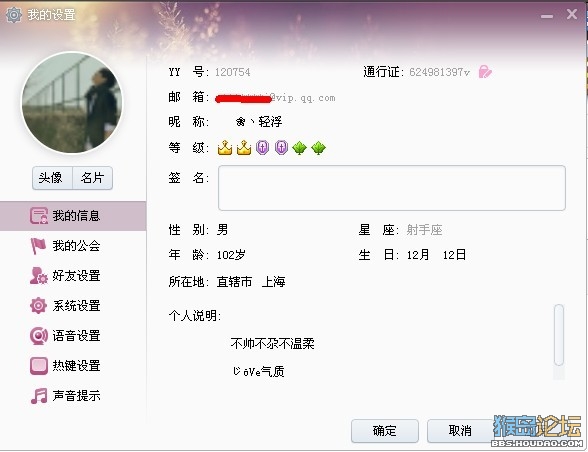This screenshot has width=588, height=452.
Task: Click the 系统设置 gear icon
Action: pyautogui.click(x=38, y=305)
